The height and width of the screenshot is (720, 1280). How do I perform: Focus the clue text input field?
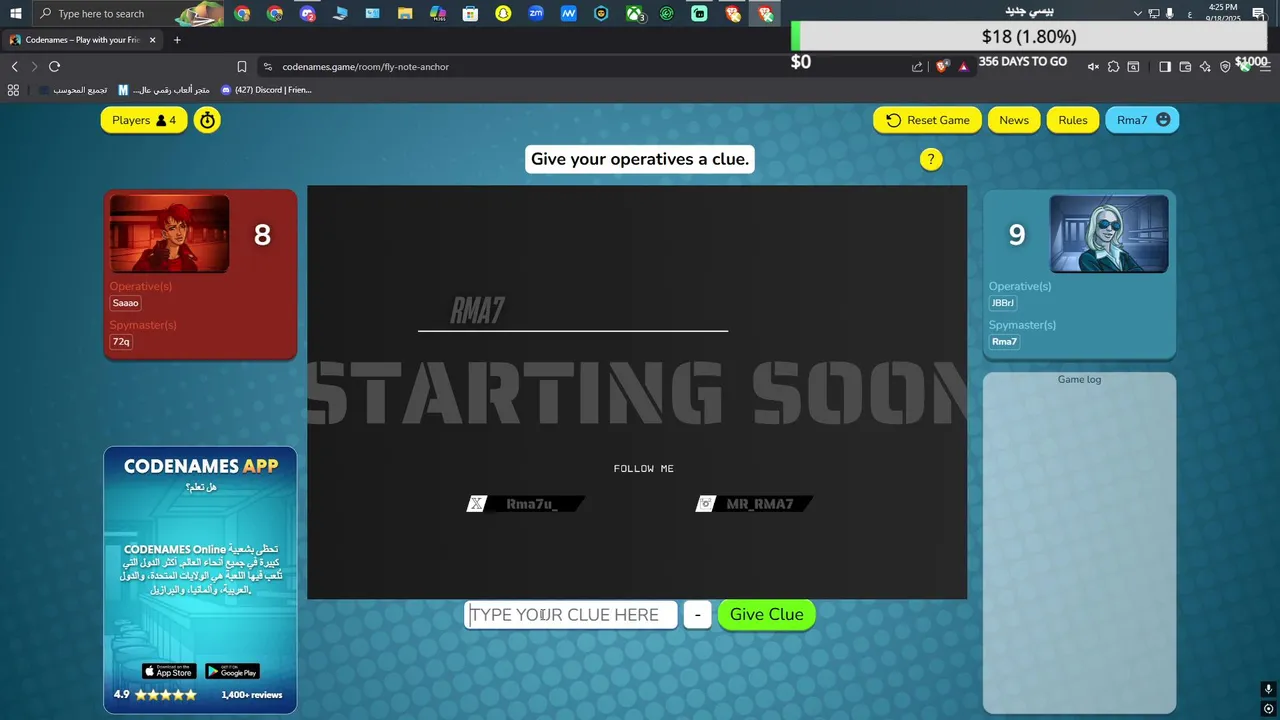[571, 614]
